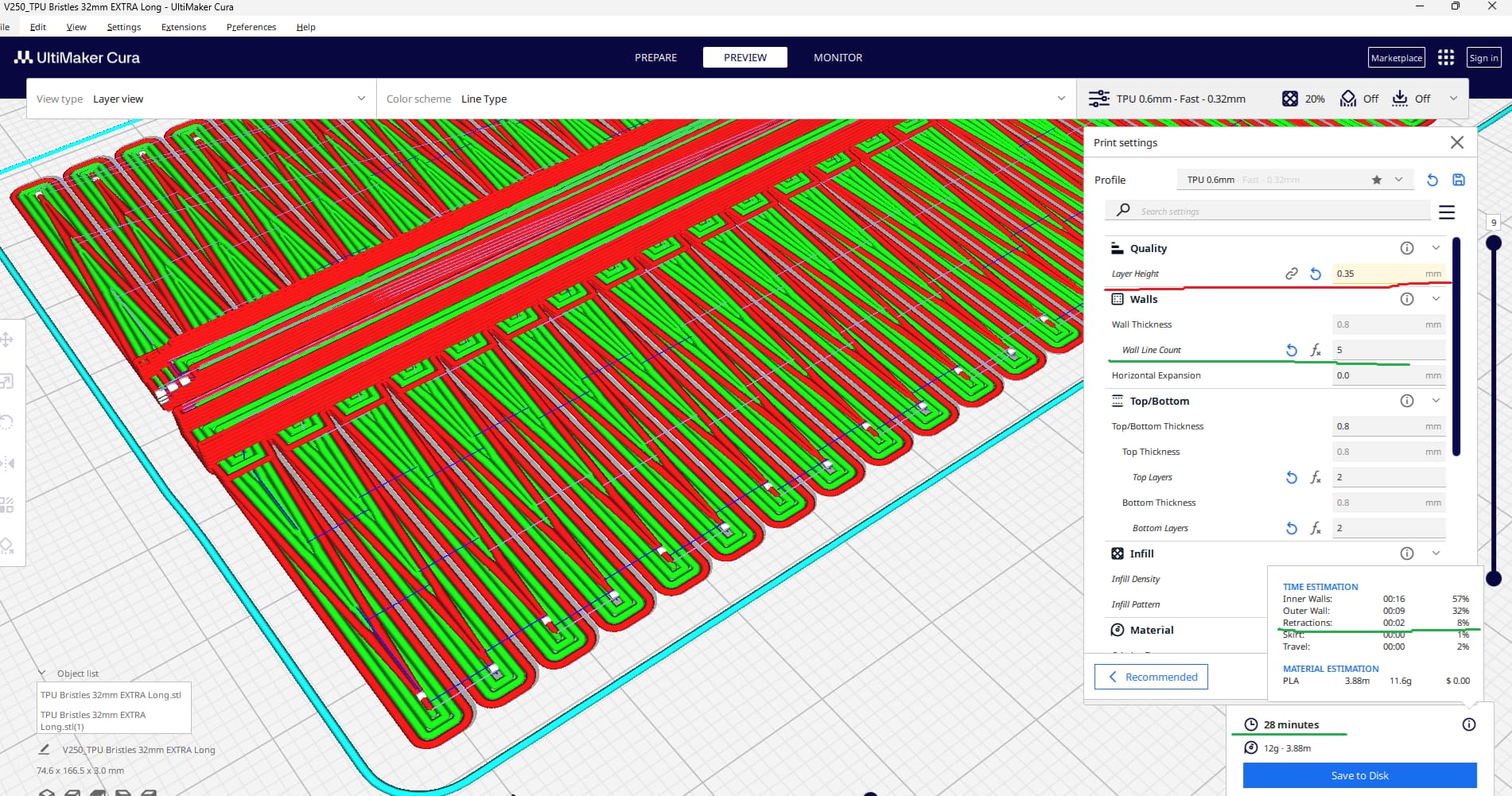Click the Save to Disk button
1512x796 pixels.
point(1359,775)
